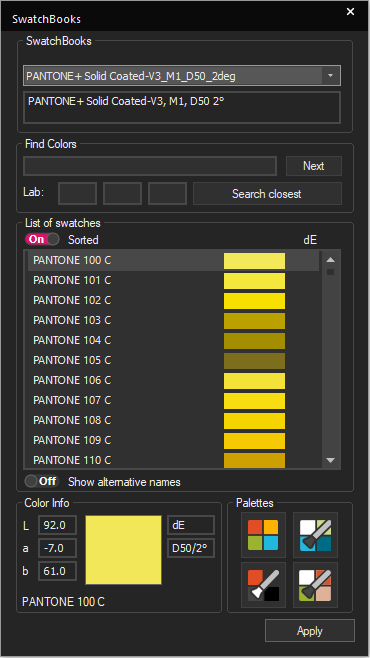Viewport: 370px width, 658px height.
Task: Open the green-and-blue palette with brush icon
Action: click(x=315, y=535)
